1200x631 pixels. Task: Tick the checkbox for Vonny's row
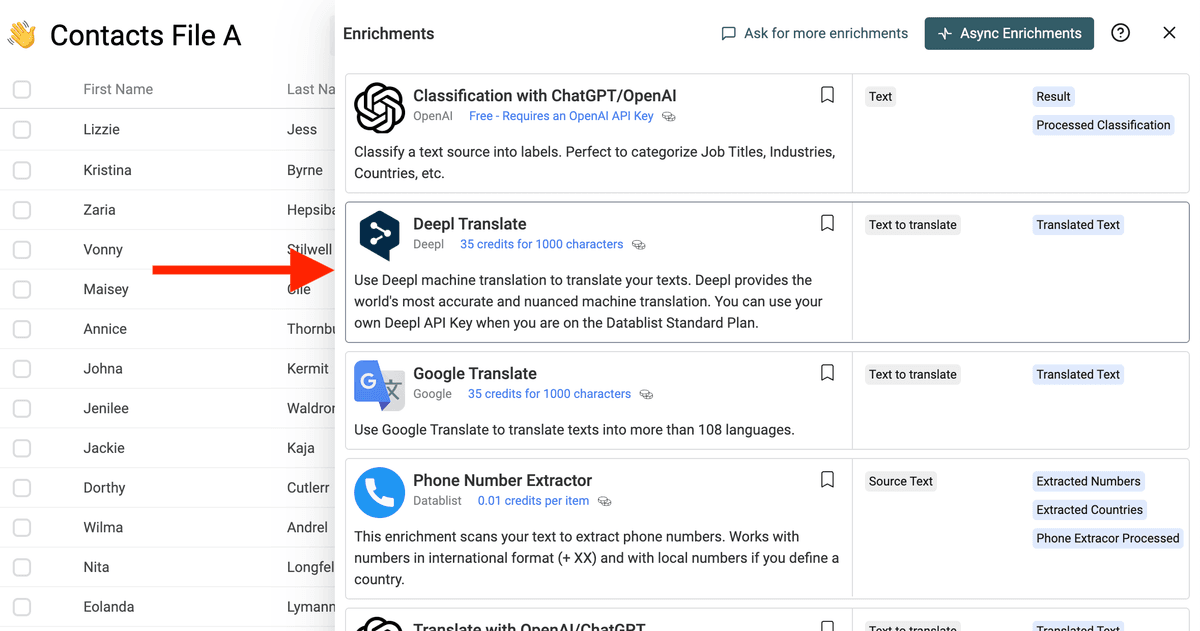click(x=22, y=249)
